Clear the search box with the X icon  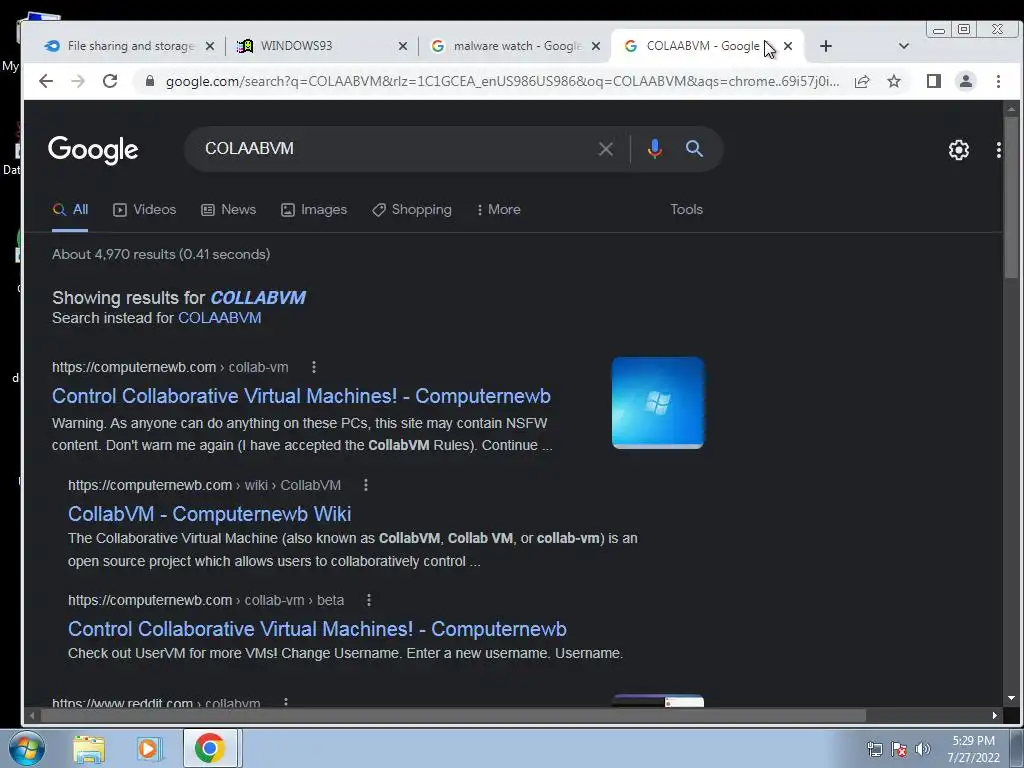click(x=605, y=149)
